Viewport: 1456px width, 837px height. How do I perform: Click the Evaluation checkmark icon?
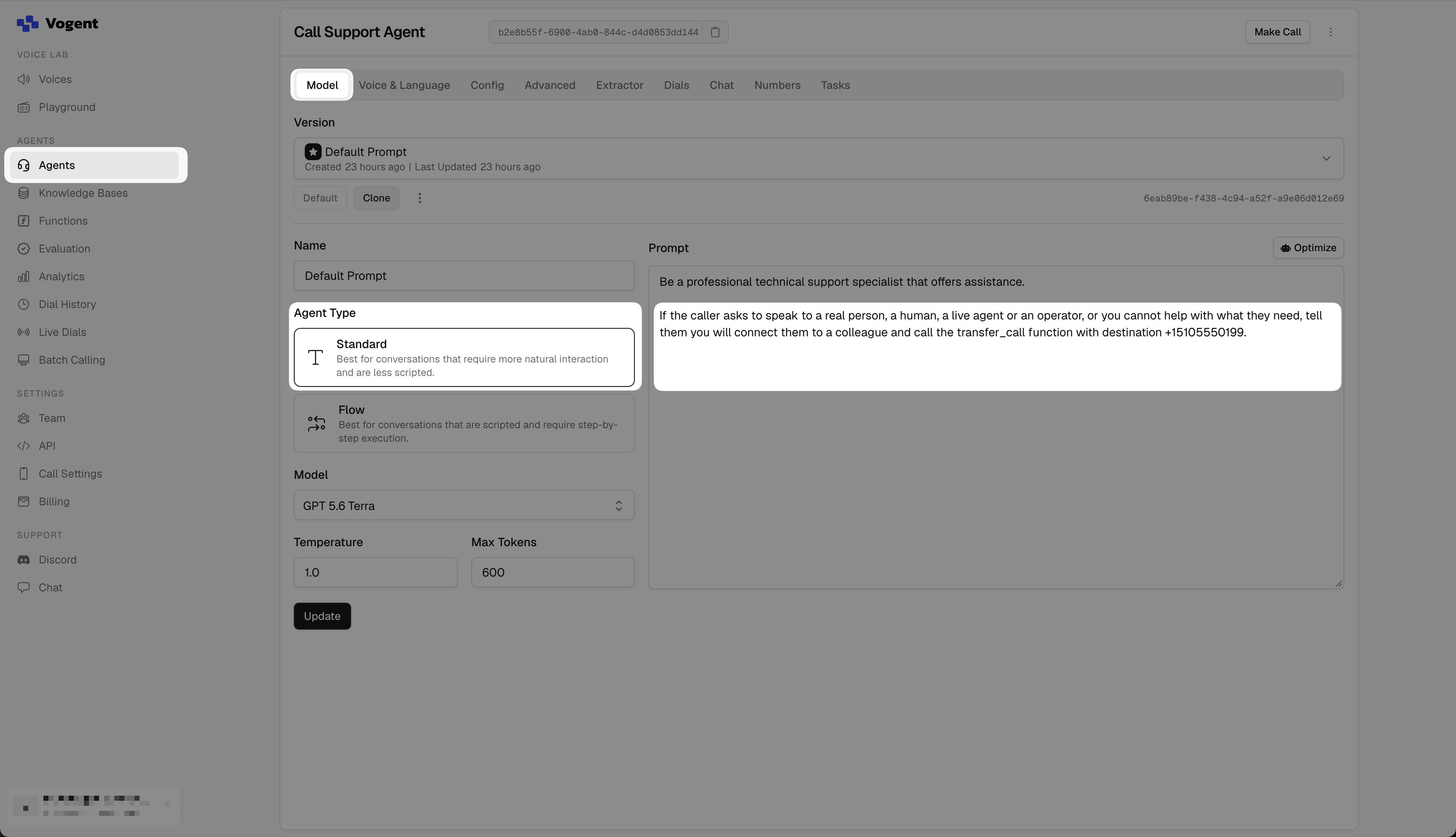(x=24, y=249)
